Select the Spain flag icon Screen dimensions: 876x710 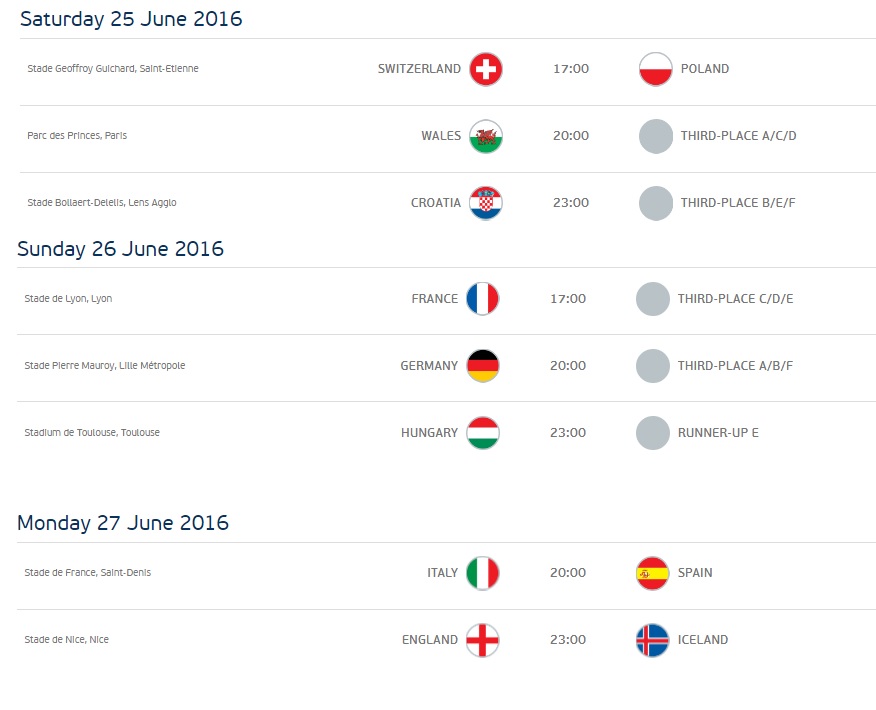[x=653, y=573]
